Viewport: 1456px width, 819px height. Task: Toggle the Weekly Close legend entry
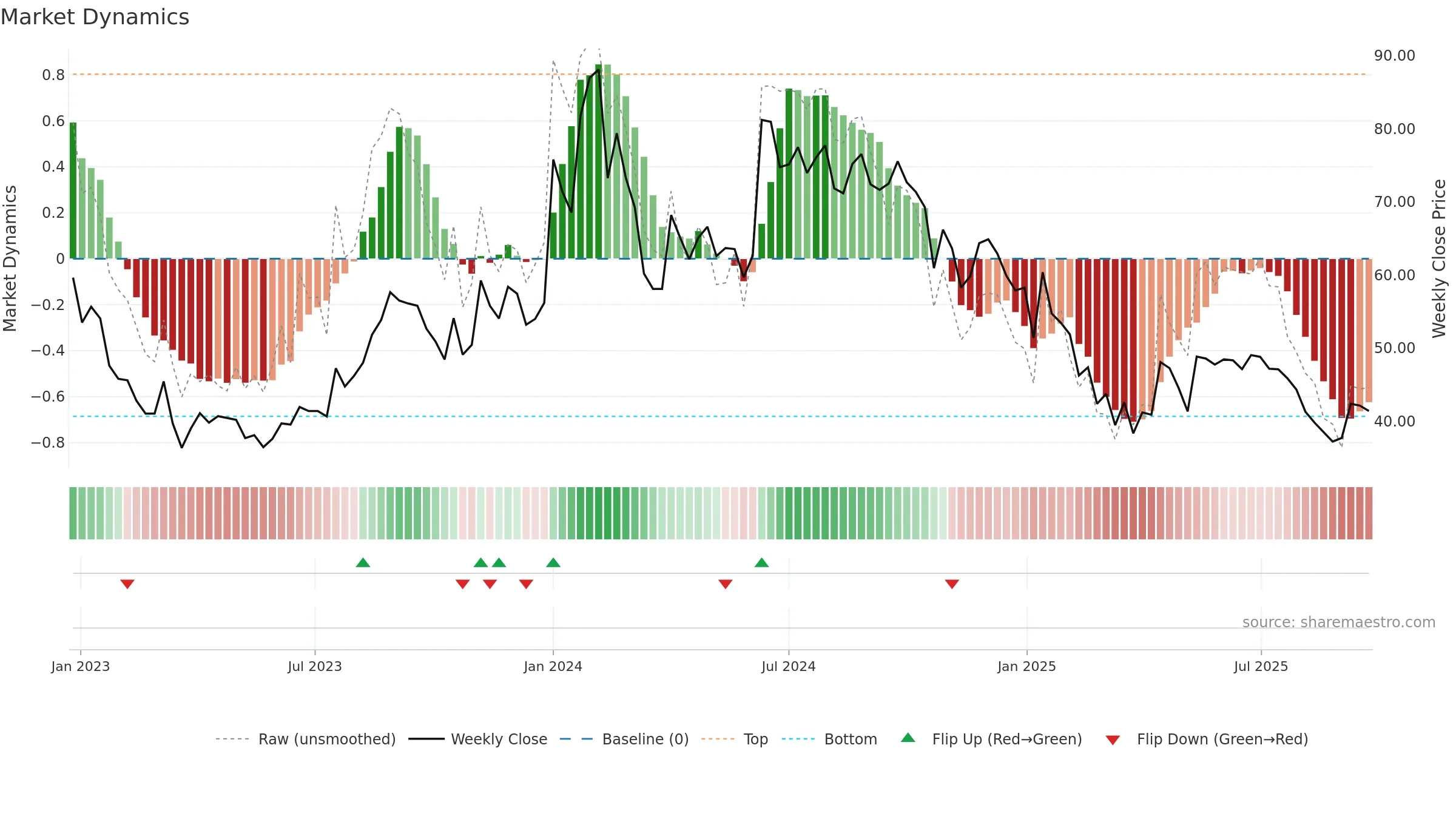pos(477,739)
